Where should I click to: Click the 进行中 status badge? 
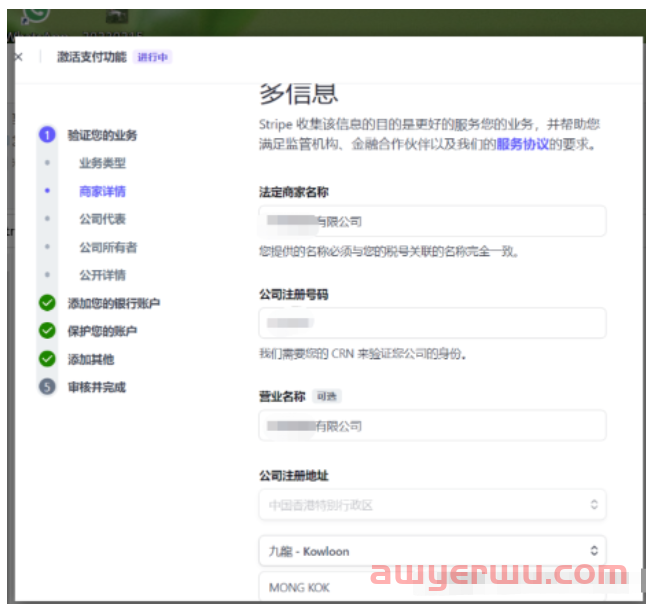153,57
